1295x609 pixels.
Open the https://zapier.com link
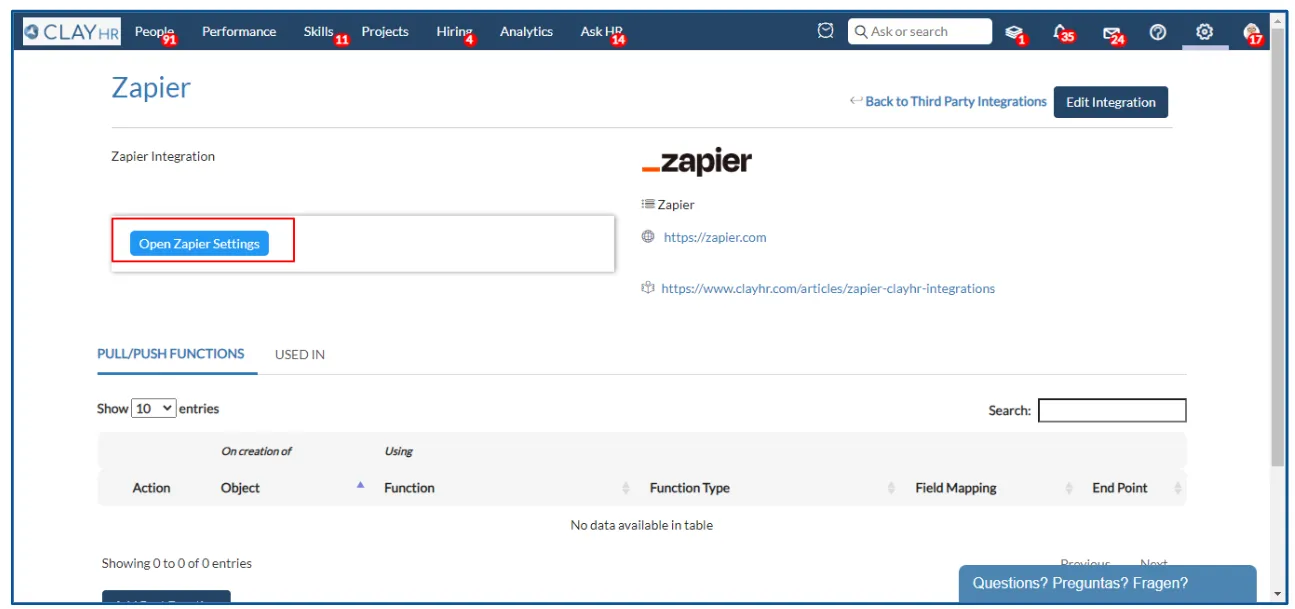(x=715, y=237)
